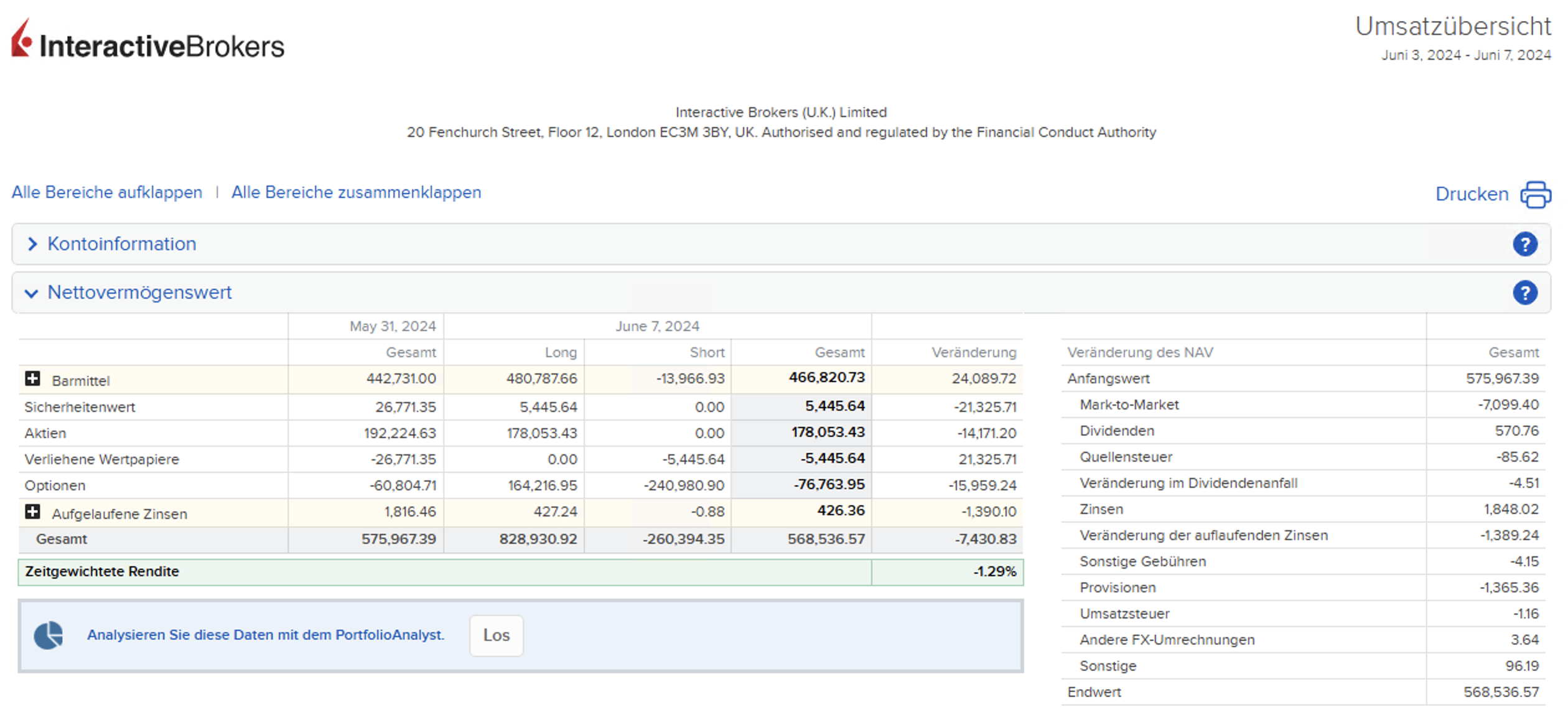Expand the Kontoinformation section chevron
Viewport: 1568px width, 712px height.
point(32,244)
